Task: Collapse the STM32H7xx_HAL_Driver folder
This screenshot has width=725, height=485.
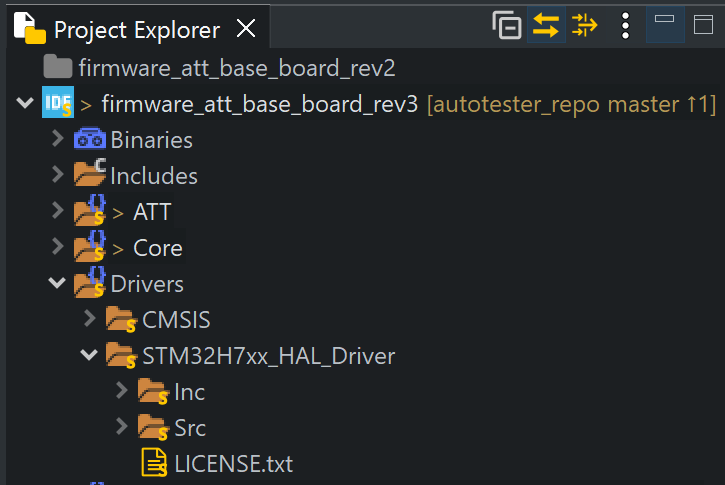Action: point(90,355)
